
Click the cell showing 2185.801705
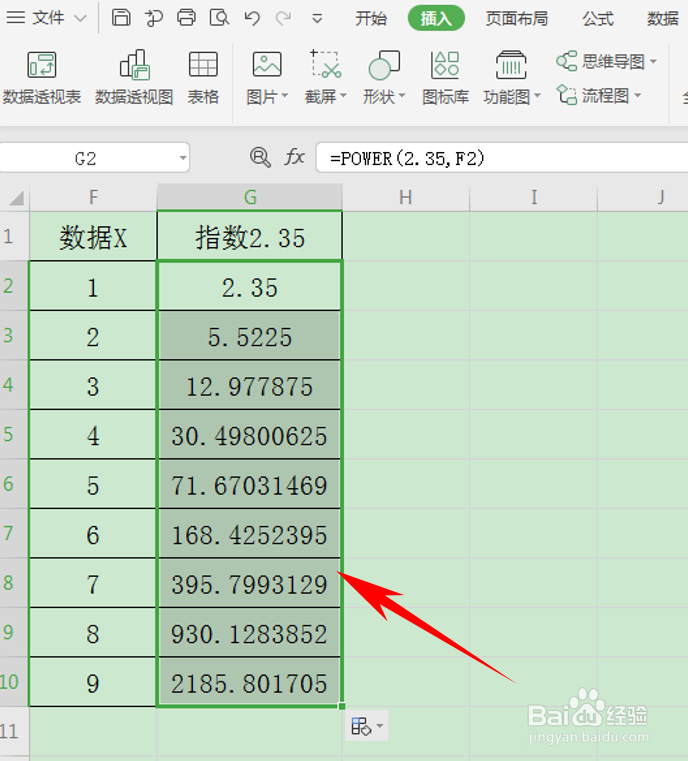pos(250,682)
